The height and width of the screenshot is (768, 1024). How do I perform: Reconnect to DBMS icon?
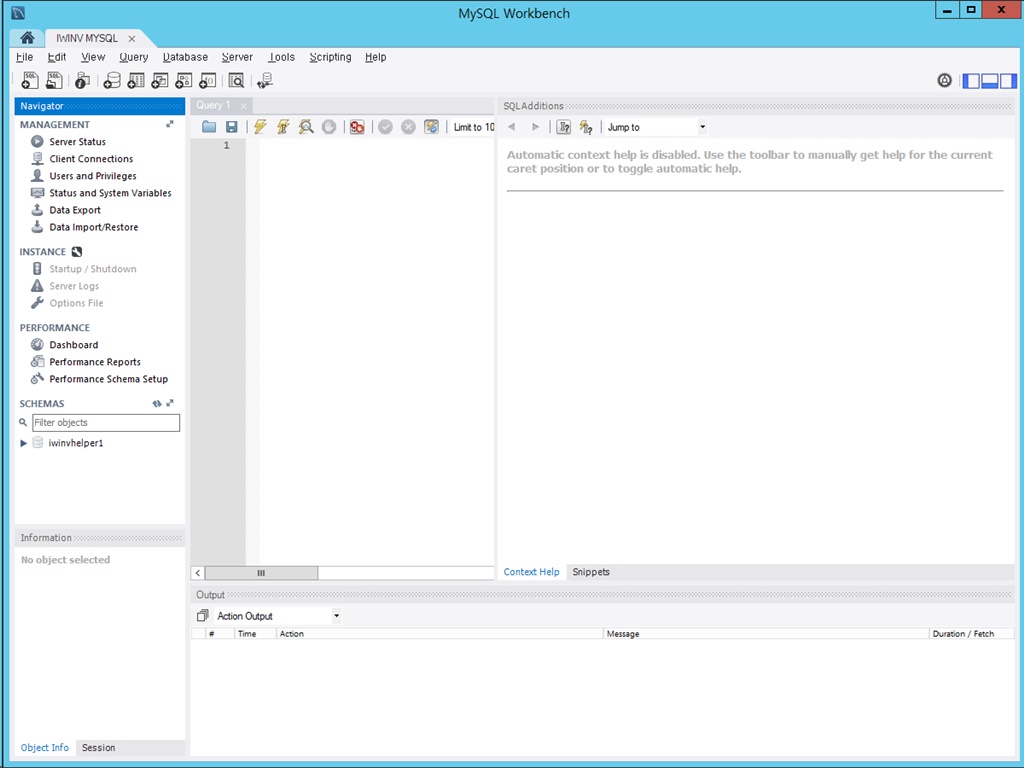265,80
